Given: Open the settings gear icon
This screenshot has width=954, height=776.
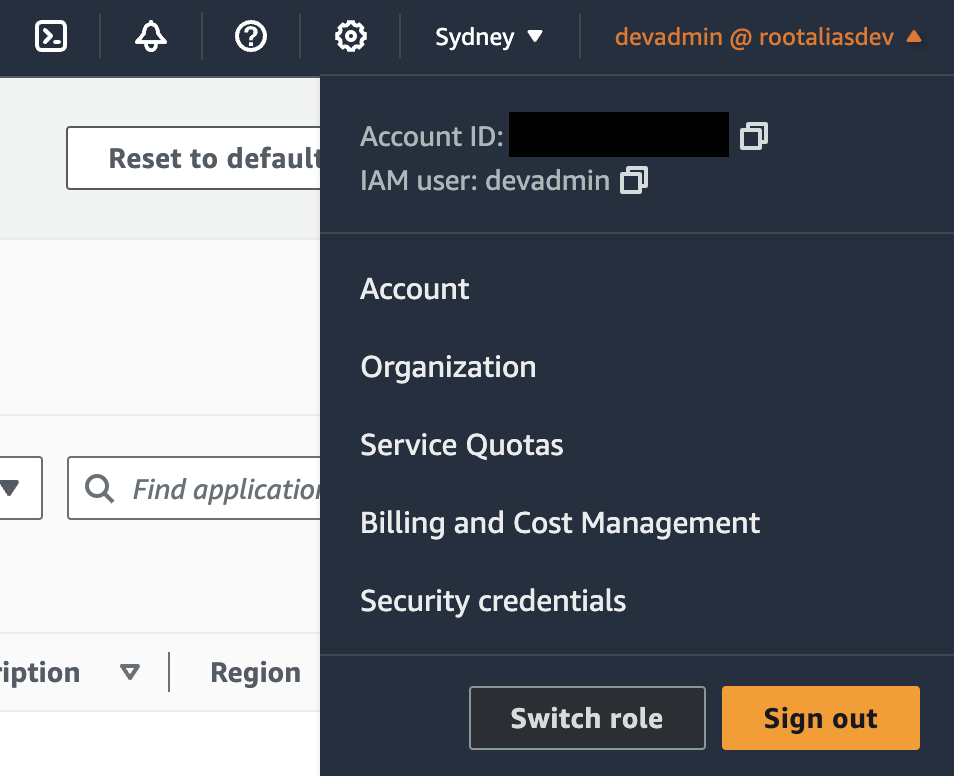Looking at the screenshot, I should click(x=350, y=37).
